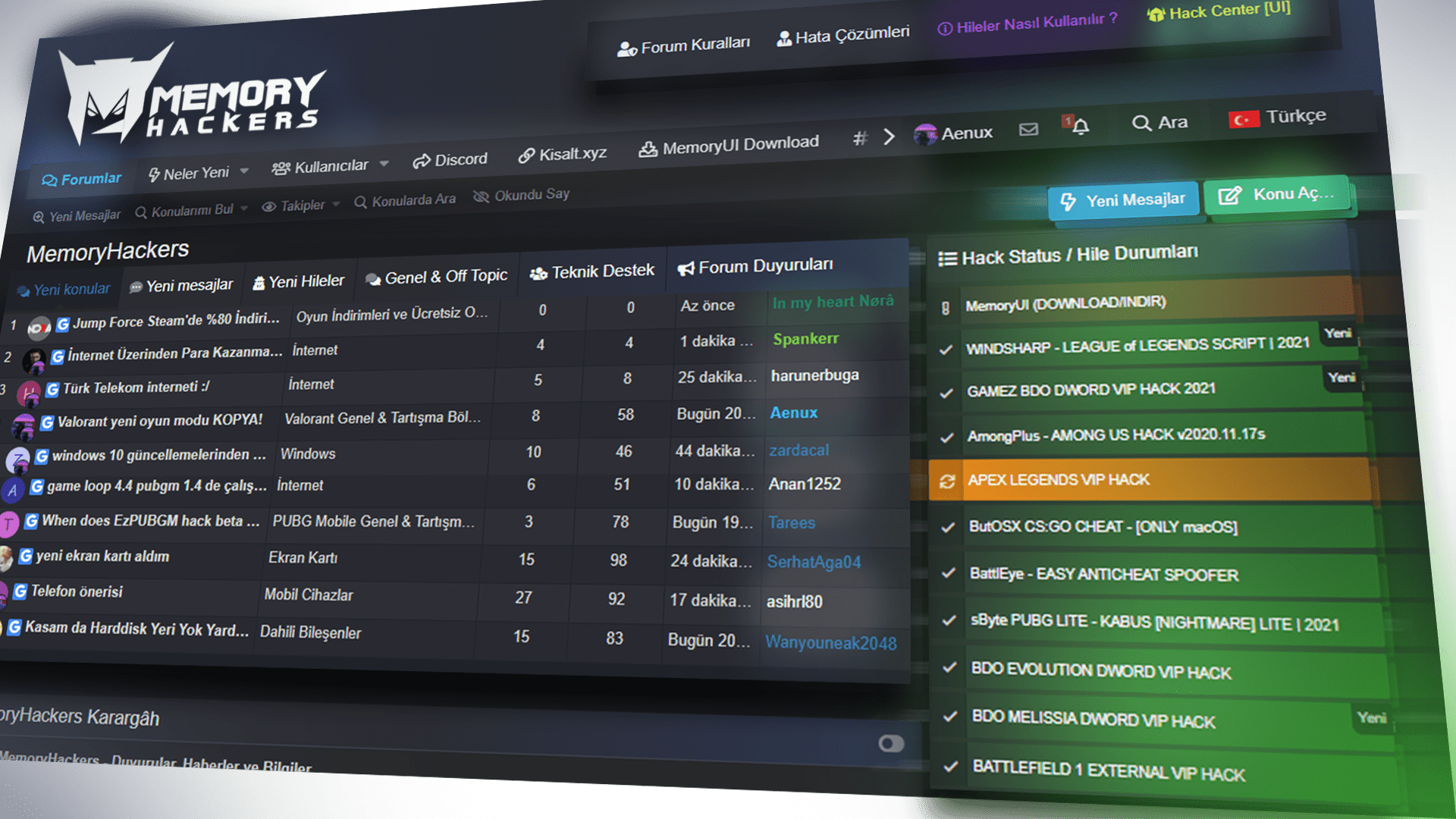Image resolution: width=1456 pixels, height=819 pixels.
Task: Open the 'Ekran Kartı' forum category
Action: [303, 557]
